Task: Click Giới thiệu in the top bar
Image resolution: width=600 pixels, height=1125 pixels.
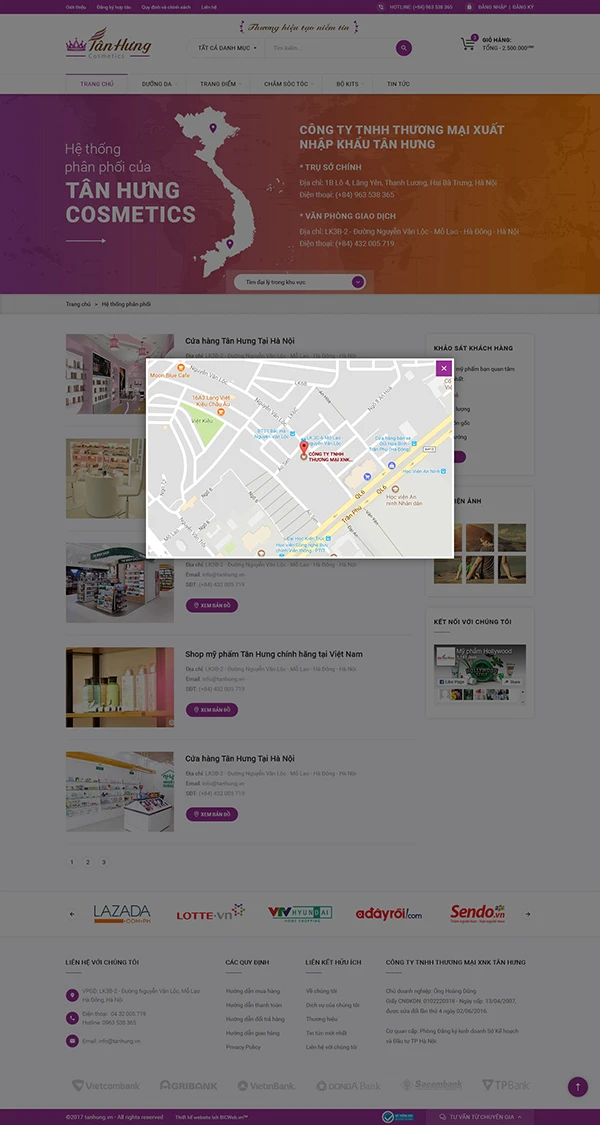Action: pos(75,6)
